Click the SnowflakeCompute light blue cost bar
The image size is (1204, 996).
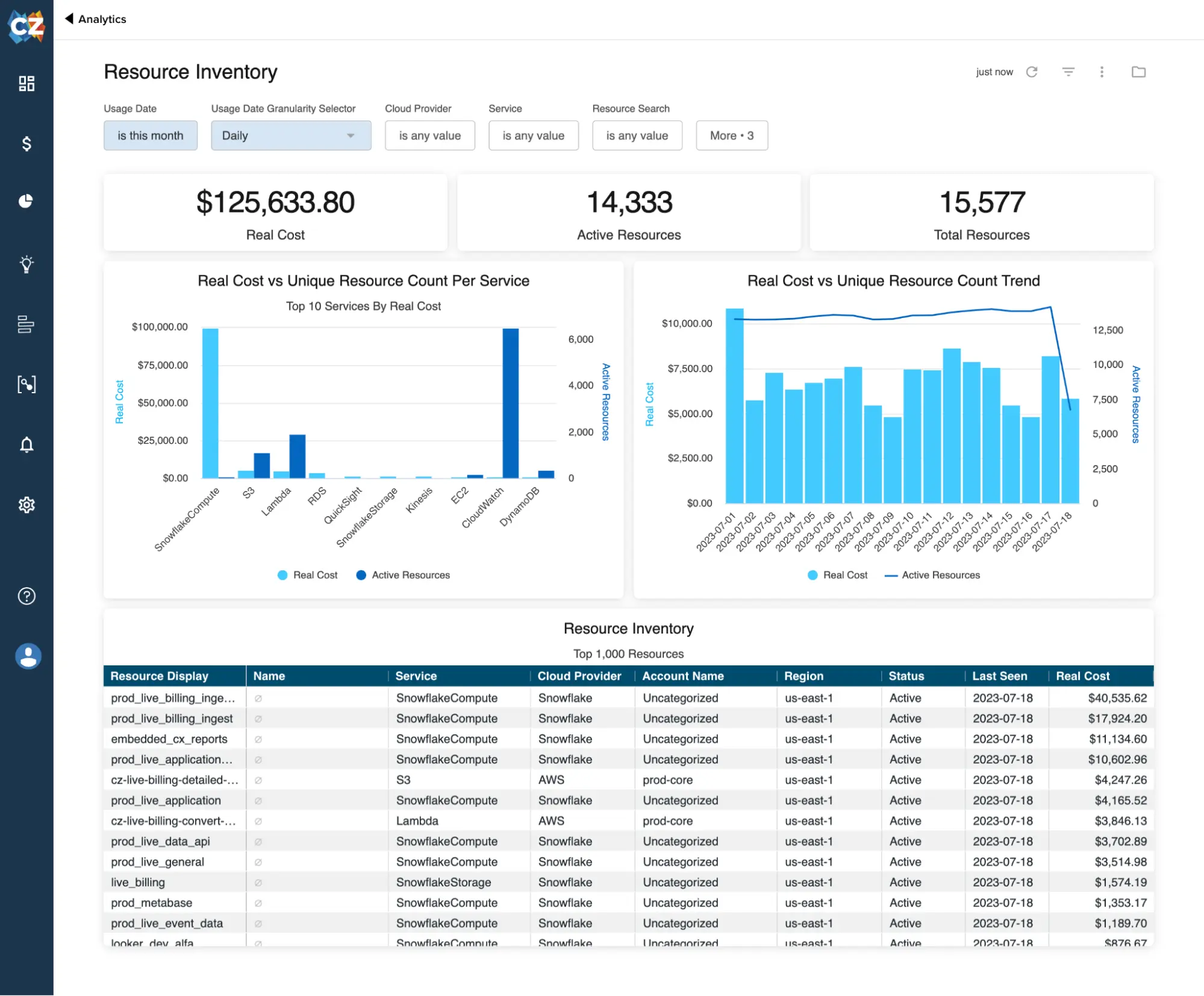coord(210,403)
